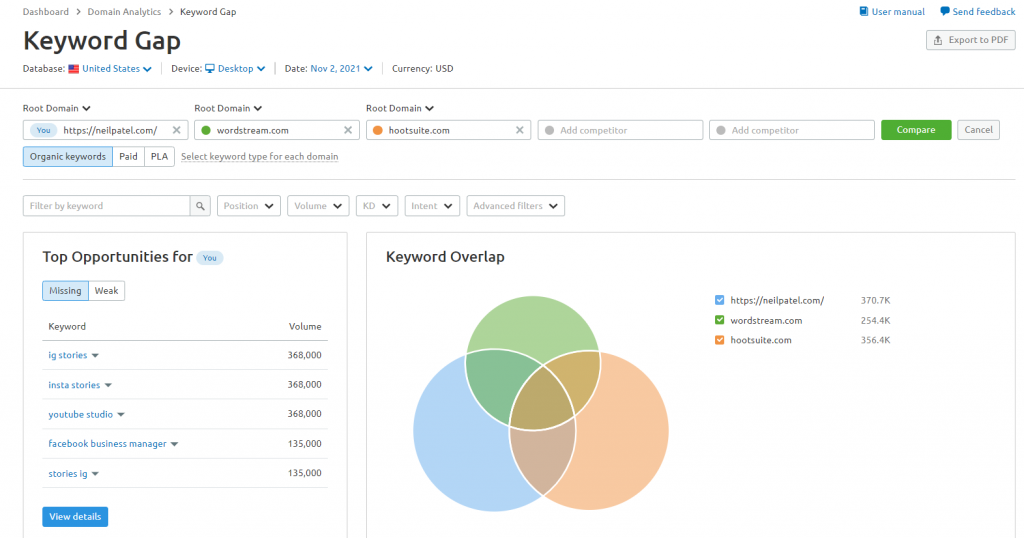Open the insta stories keyword link
The width and height of the screenshot is (1024, 538).
pyautogui.click(x=74, y=385)
